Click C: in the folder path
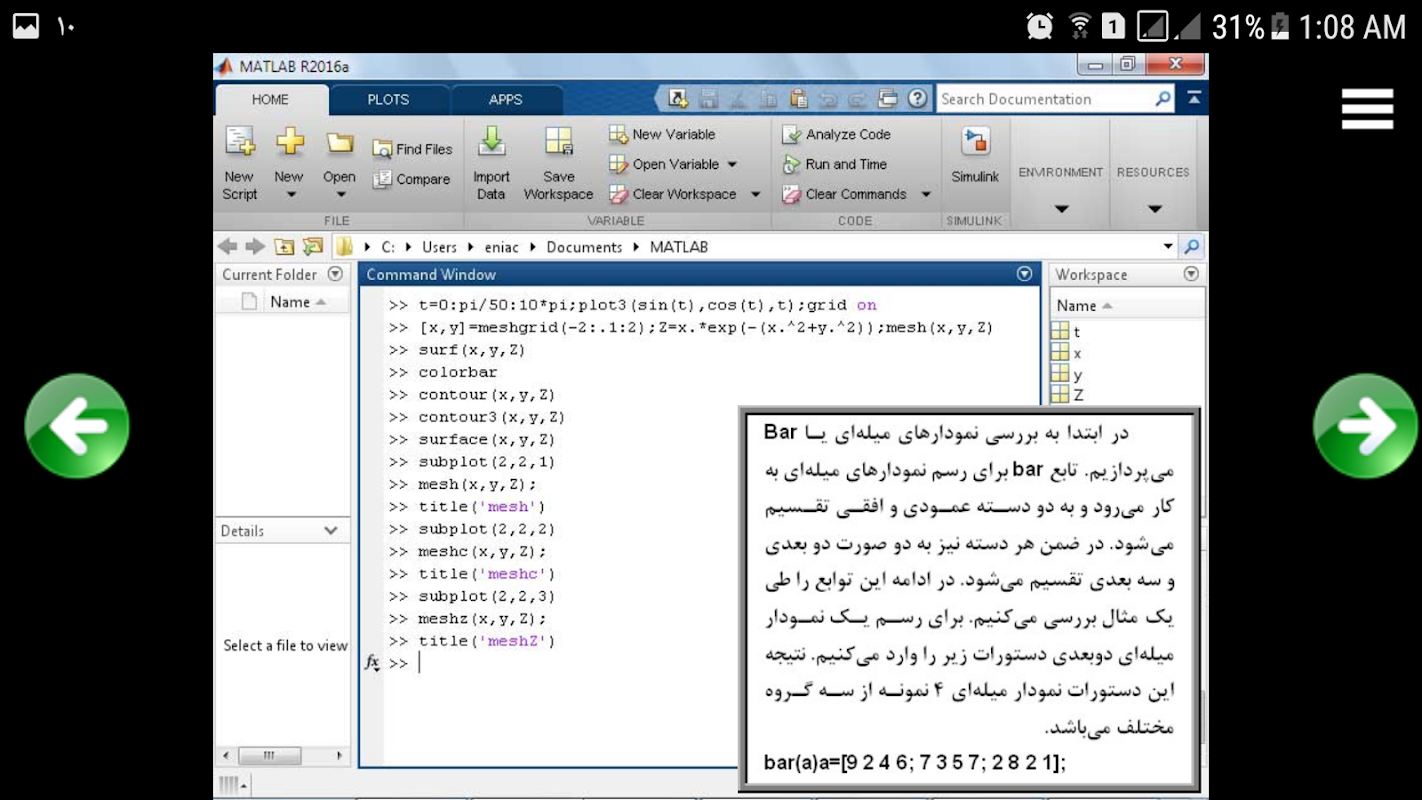The image size is (1422, 800). click(388, 247)
